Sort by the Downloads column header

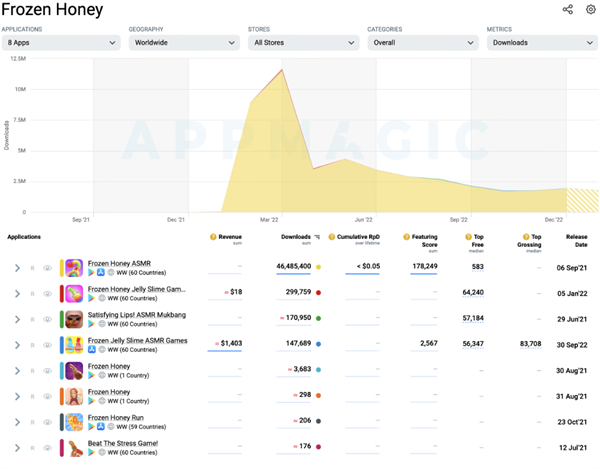coord(296,237)
